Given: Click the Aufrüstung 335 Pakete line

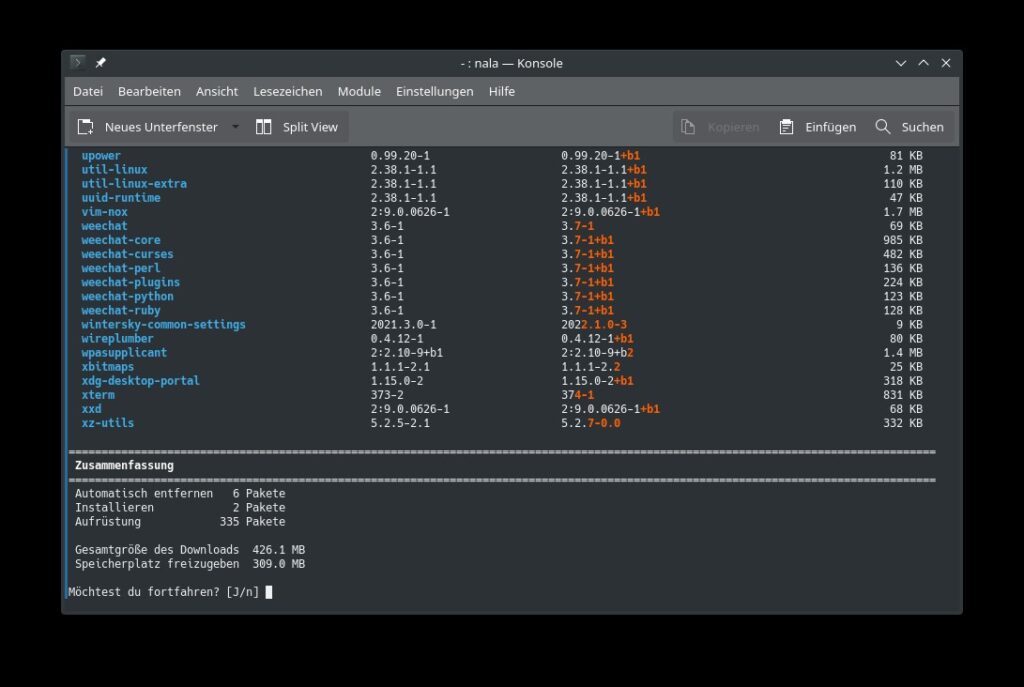Looking at the screenshot, I should 180,521.
